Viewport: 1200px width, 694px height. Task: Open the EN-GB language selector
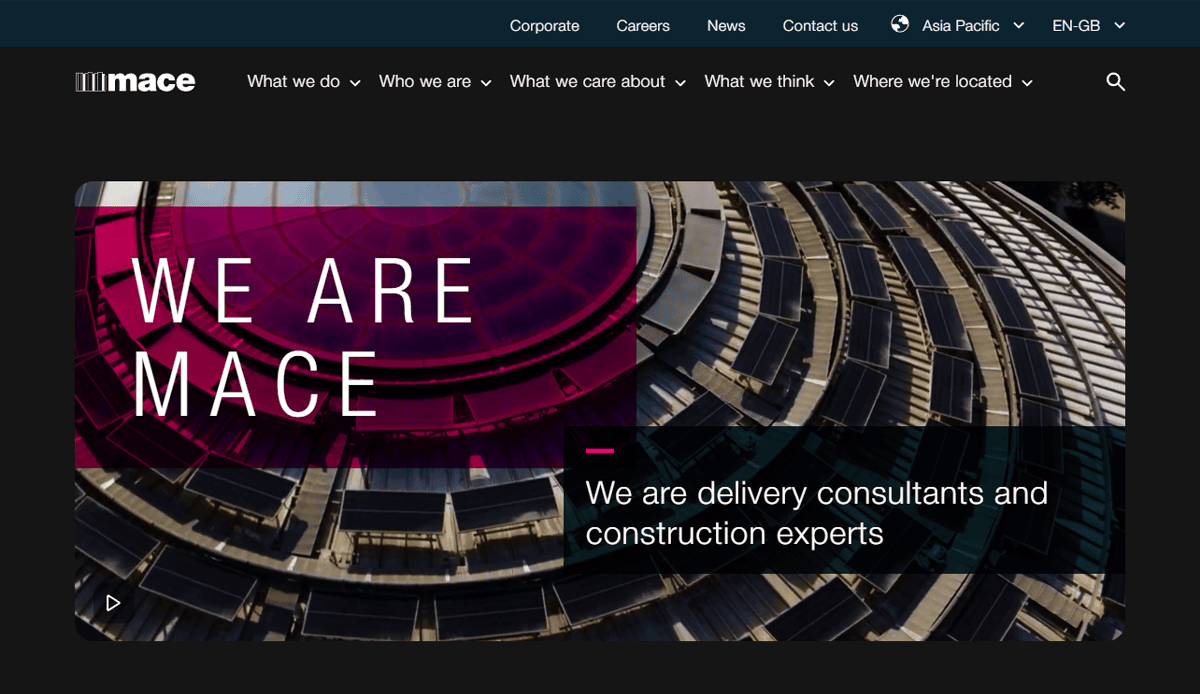pos(1077,25)
